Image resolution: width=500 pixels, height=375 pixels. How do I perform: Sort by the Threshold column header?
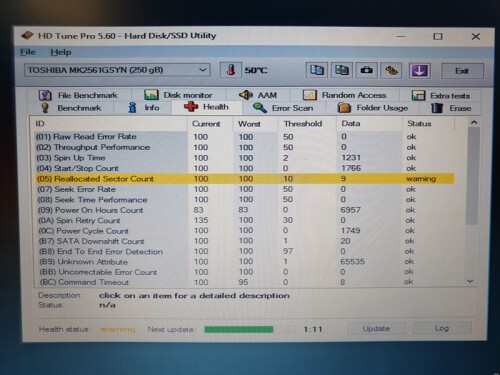pos(303,124)
